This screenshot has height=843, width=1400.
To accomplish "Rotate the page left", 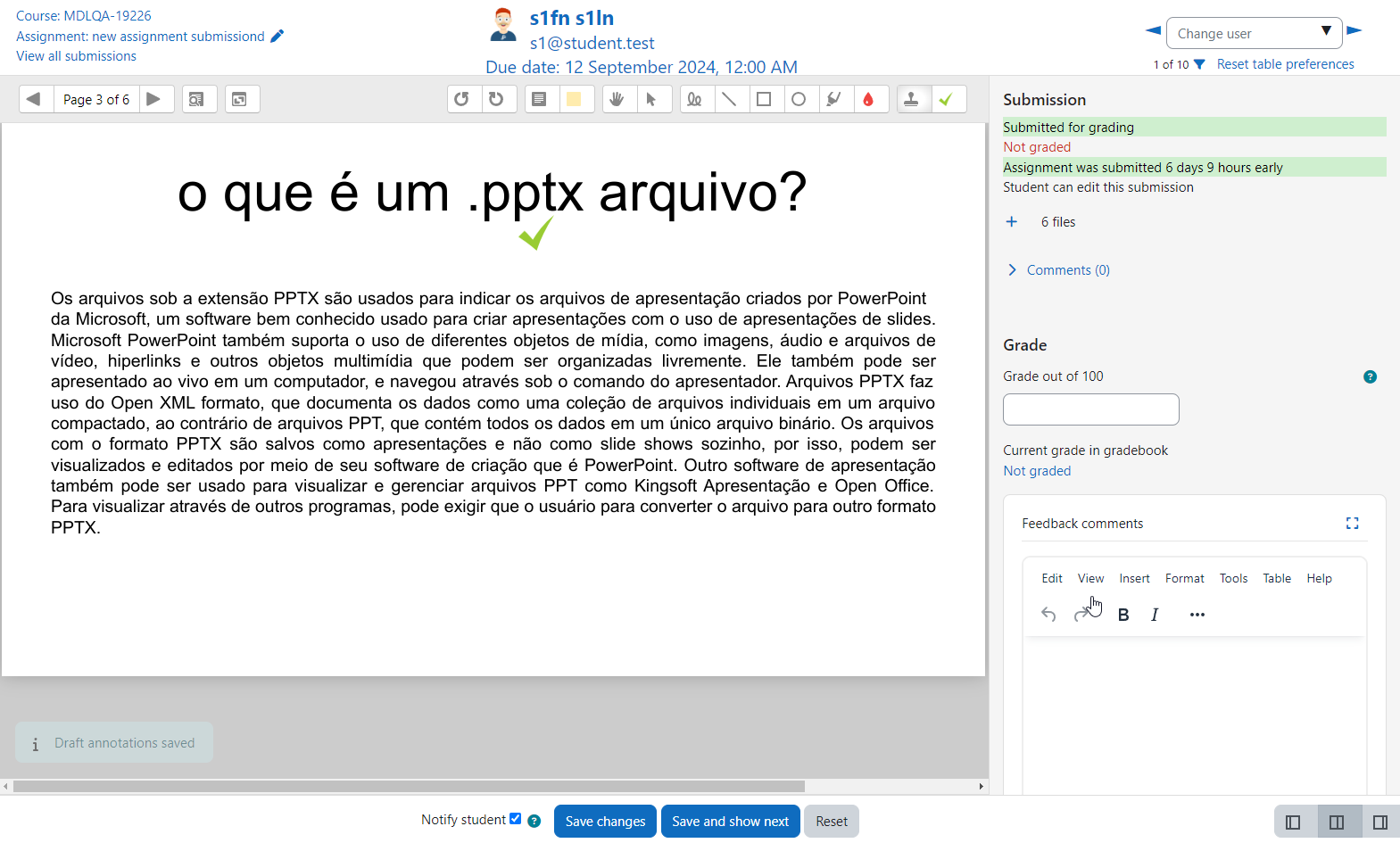I will coord(464,99).
